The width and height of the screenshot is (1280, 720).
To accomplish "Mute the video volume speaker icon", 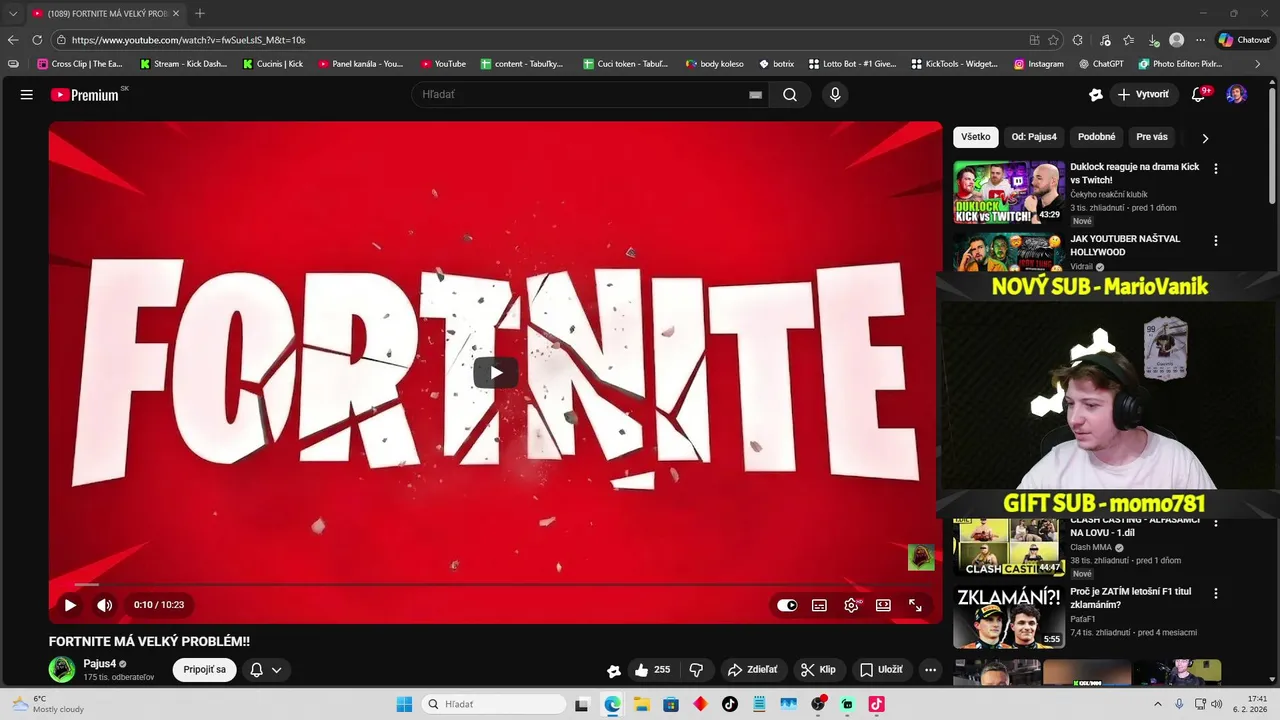I will click(x=104, y=605).
